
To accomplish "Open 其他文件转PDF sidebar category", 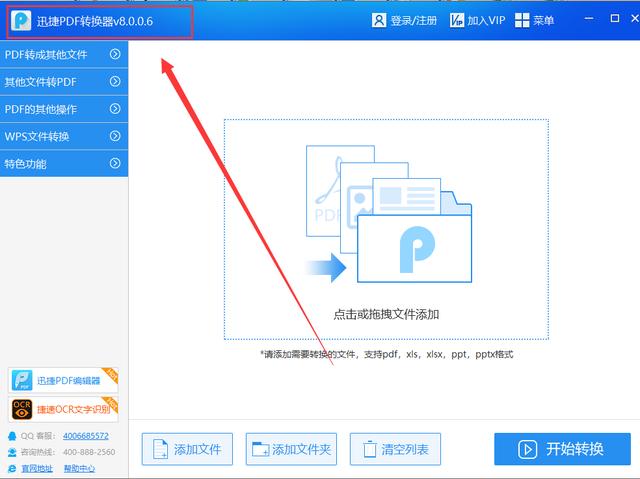I will tap(64, 82).
